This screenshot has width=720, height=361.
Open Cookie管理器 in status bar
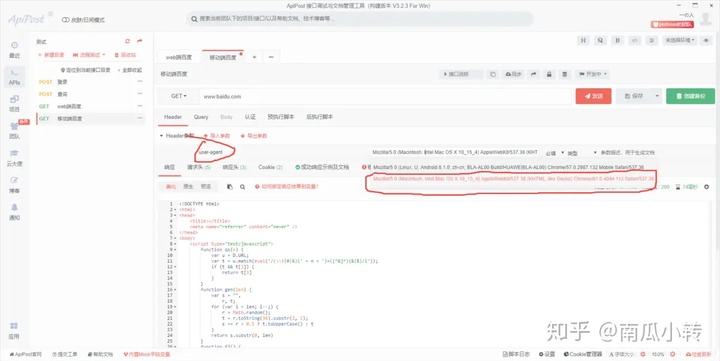coord(583,354)
